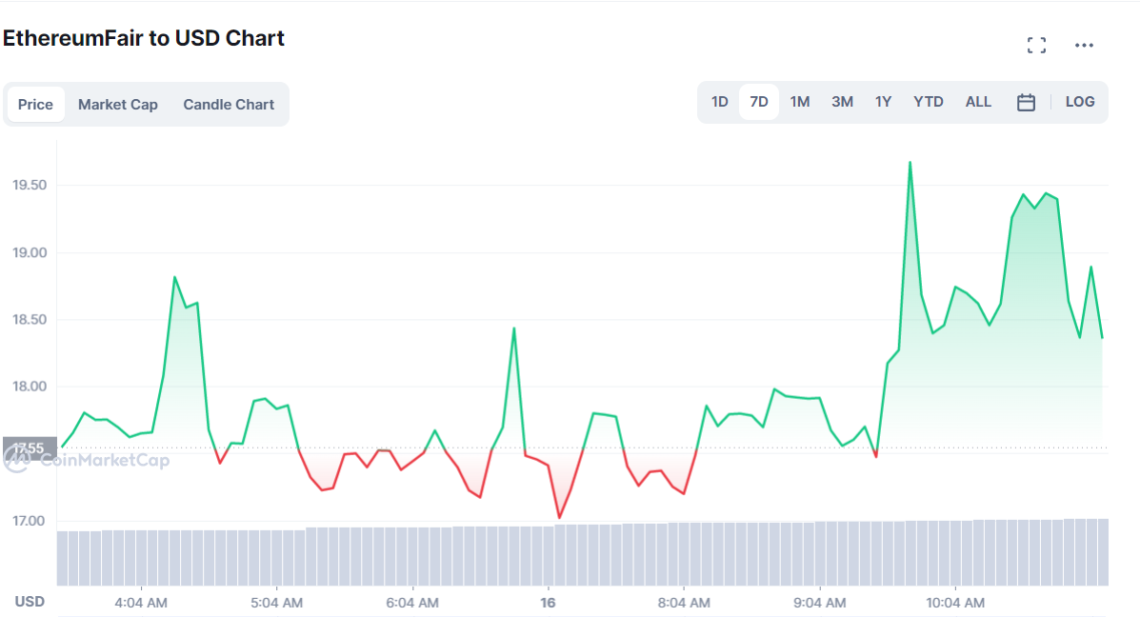1140x617 pixels.
Task: Toggle LOG scale on the chart
Action: (x=1080, y=102)
